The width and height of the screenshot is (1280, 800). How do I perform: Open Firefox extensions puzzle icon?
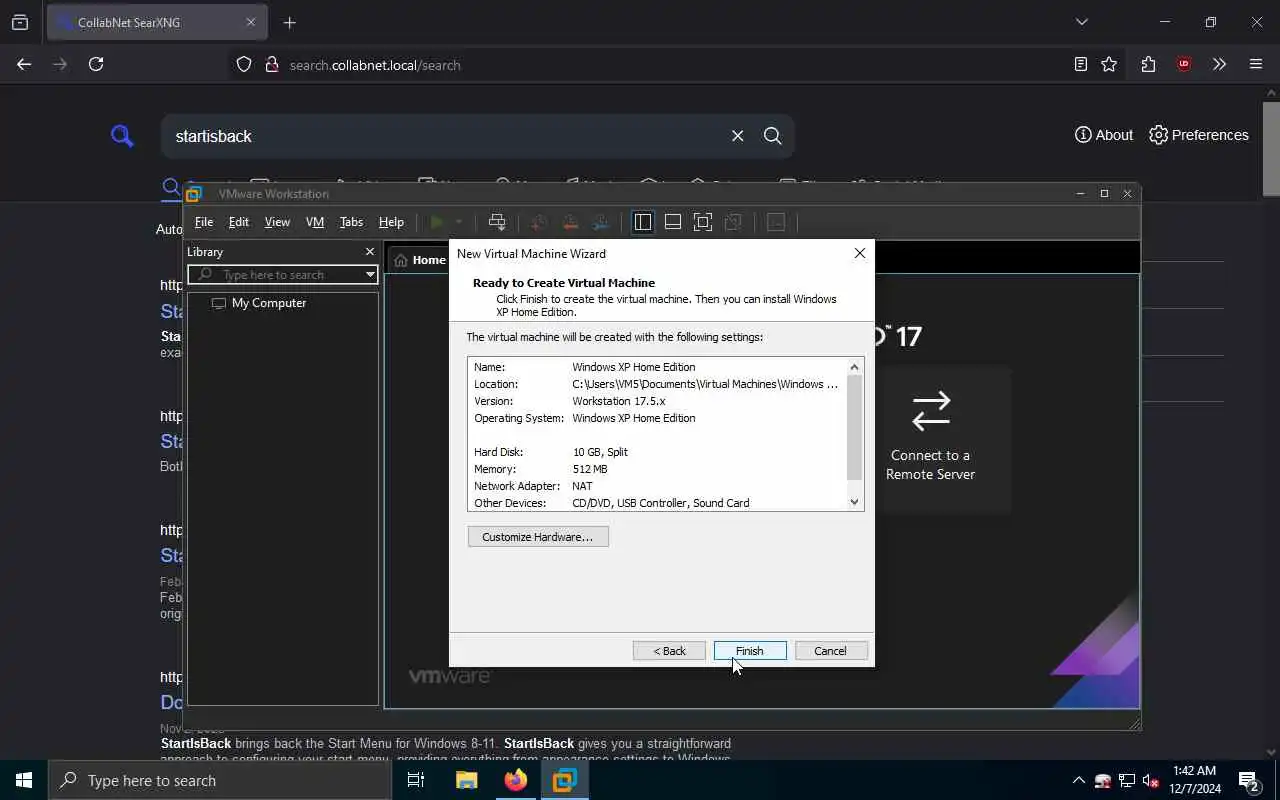[1148, 64]
